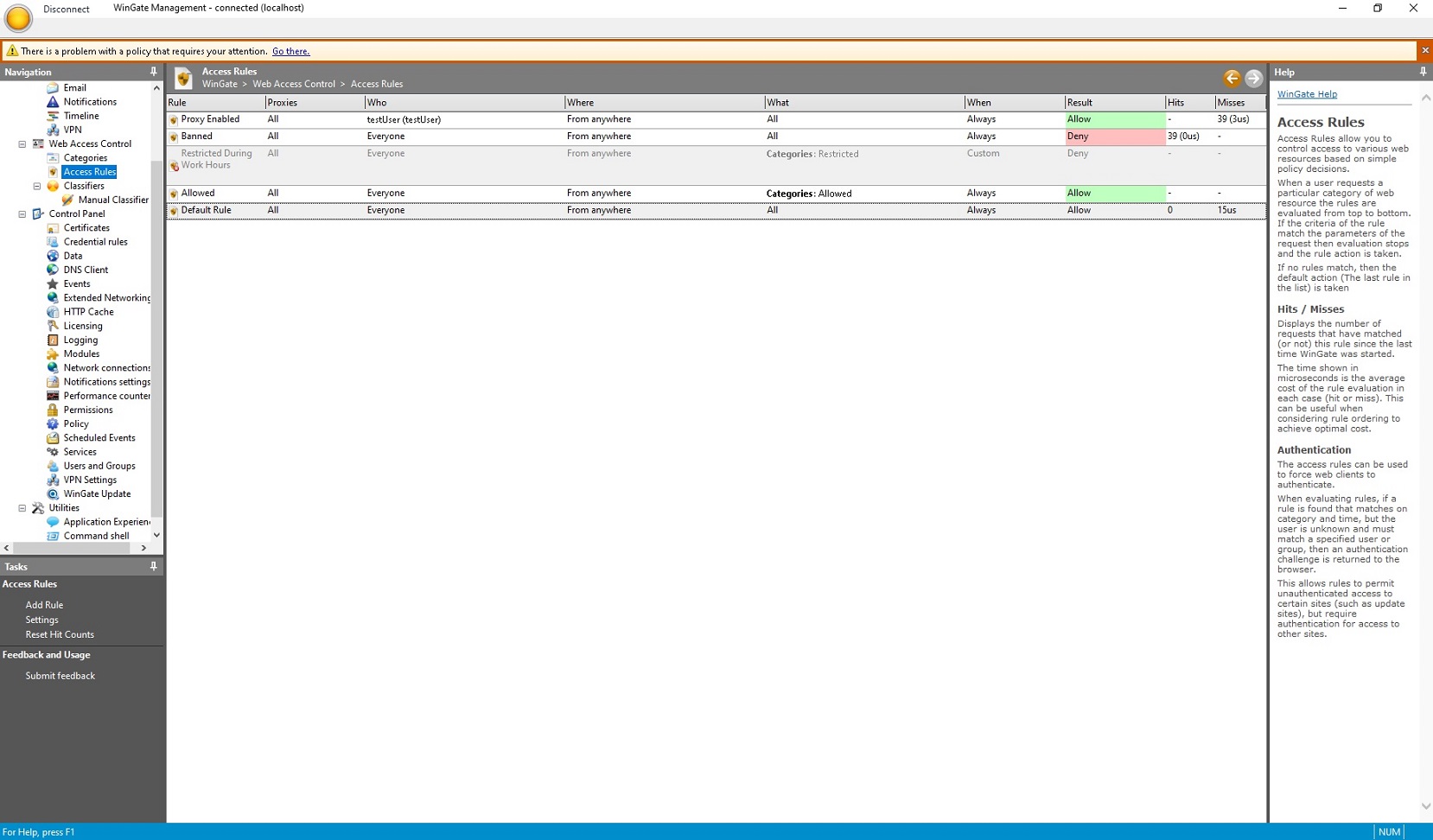1433x840 pixels.
Task: Sort by the Hits column header
Action: tap(1190, 102)
